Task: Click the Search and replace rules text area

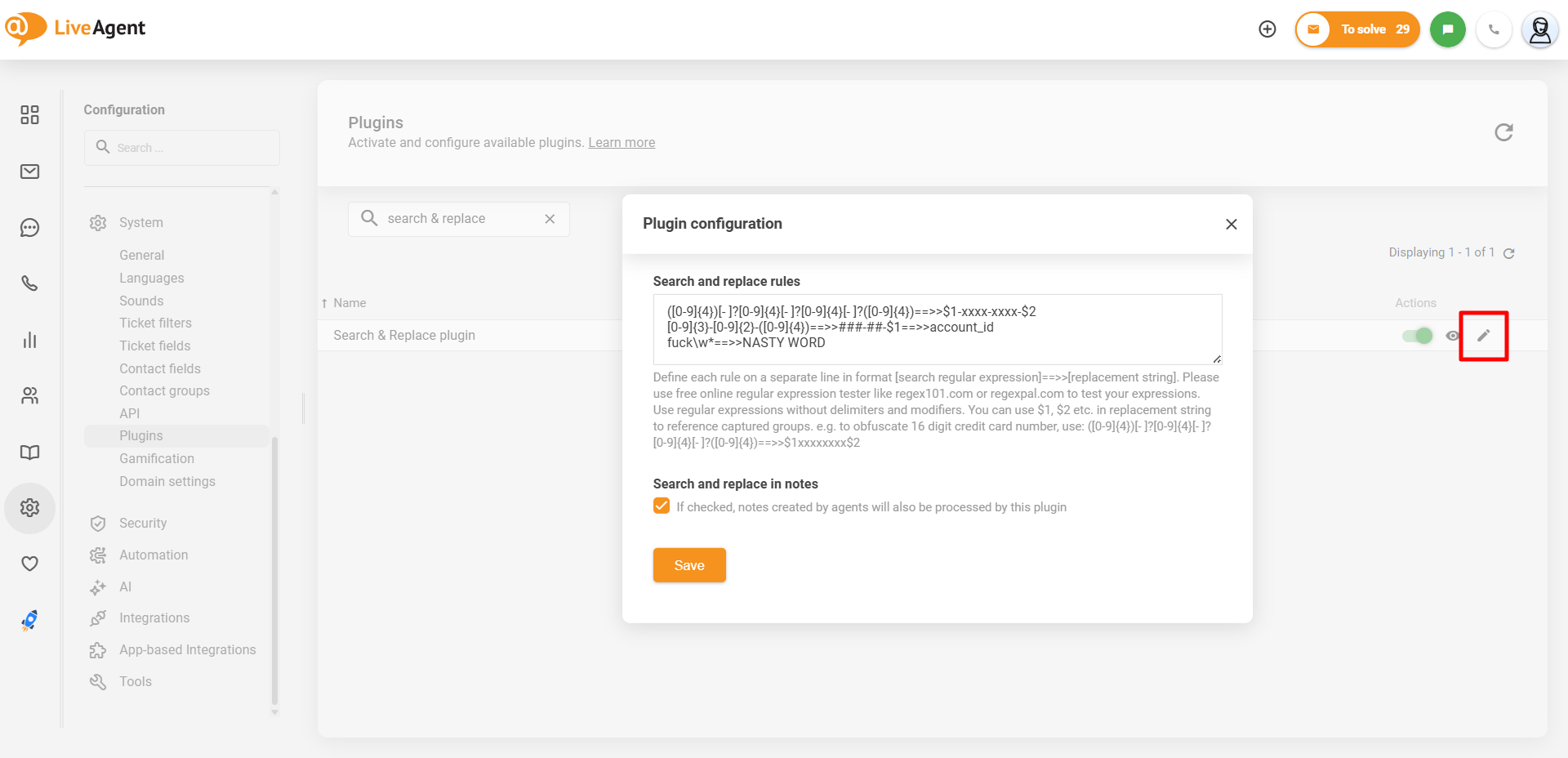Action: [x=937, y=329]
